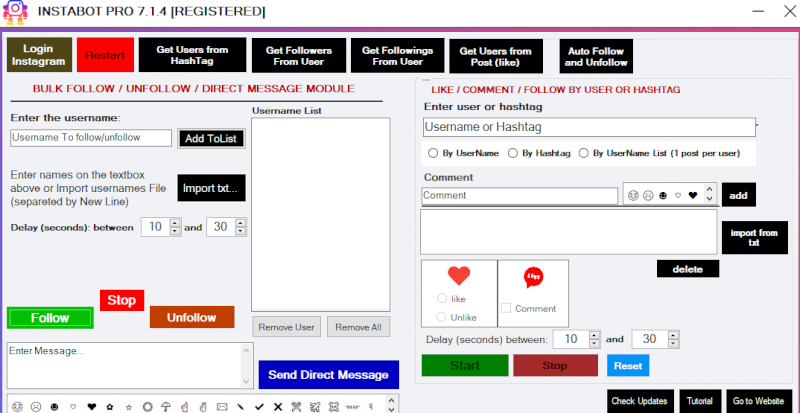Click the red comment bubble icon

pos(533,278)
